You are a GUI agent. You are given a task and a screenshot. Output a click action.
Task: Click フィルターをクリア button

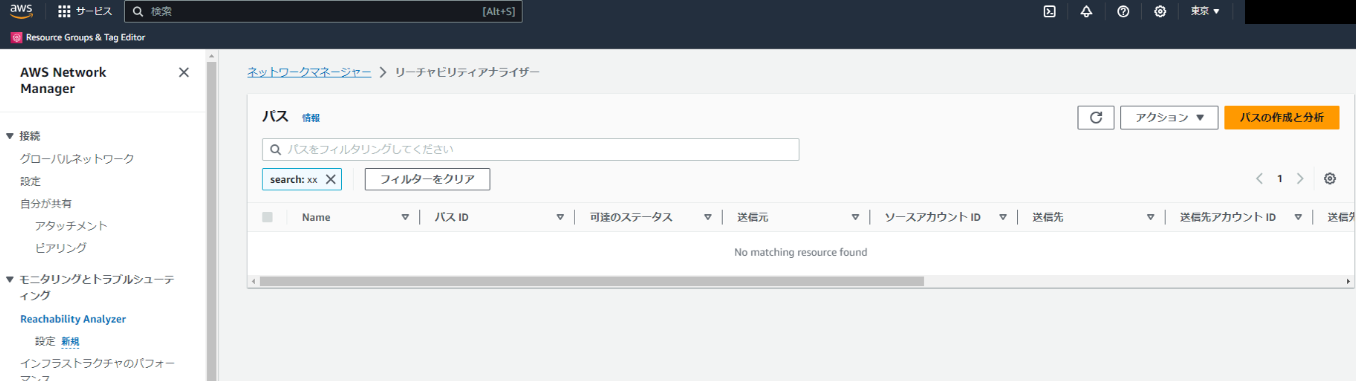pos(427,179)
